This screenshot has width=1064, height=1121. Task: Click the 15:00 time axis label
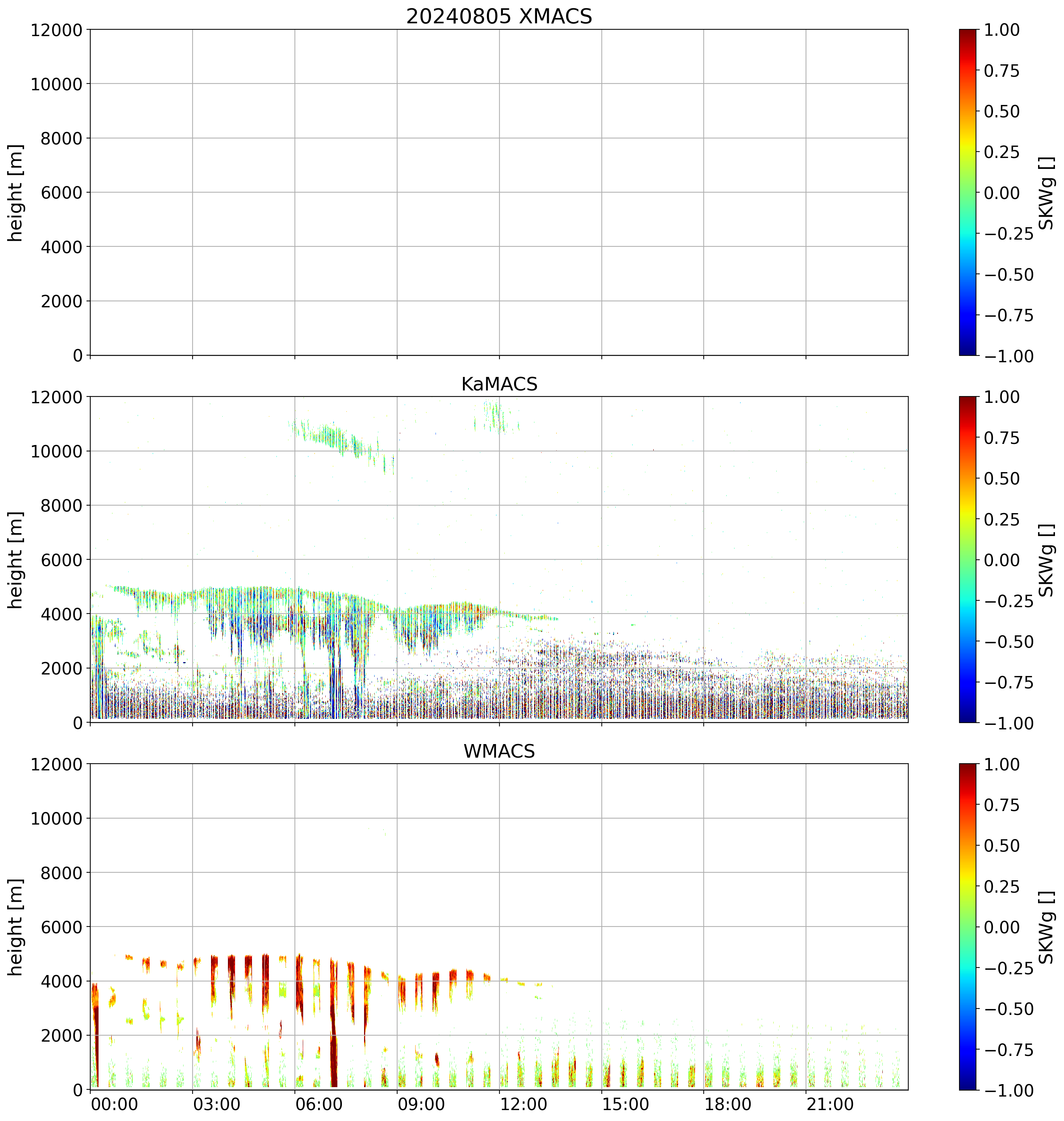click(625, 1104)
